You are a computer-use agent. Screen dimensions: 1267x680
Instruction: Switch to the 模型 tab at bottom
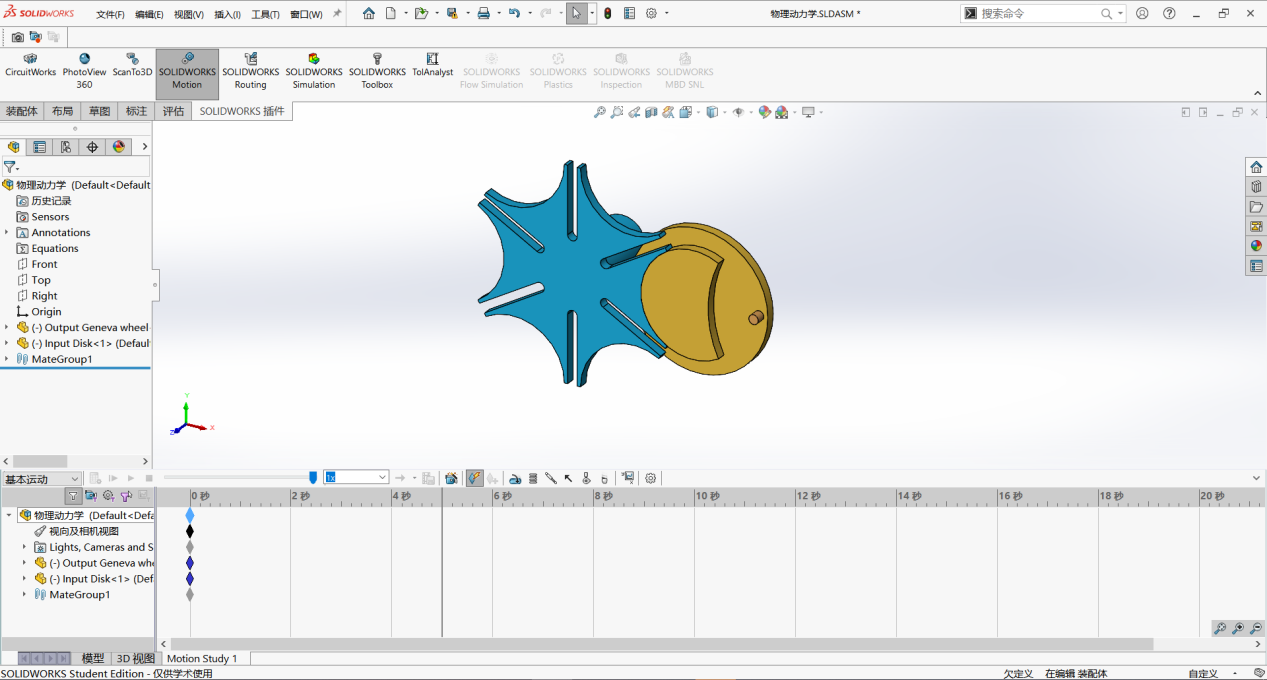tap(92, 657)
